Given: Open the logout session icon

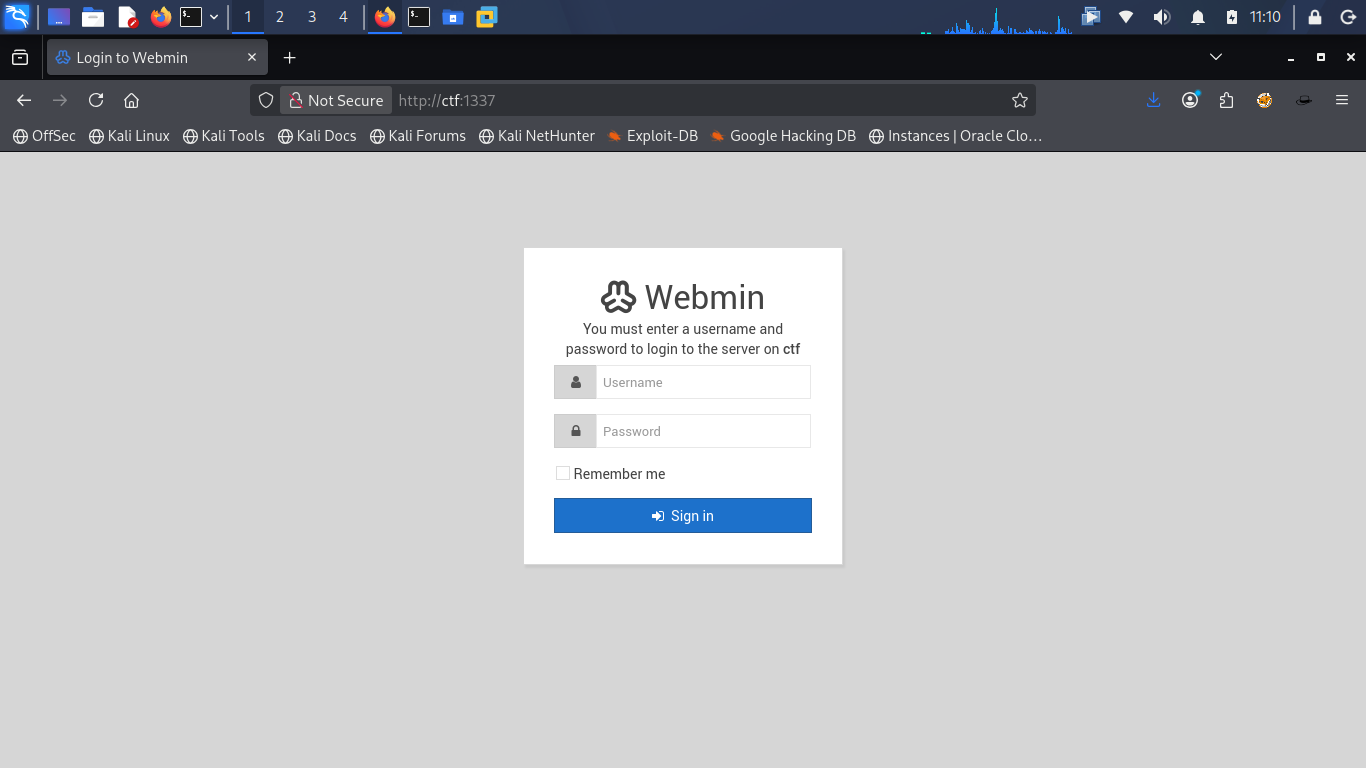Looking at the screenshot, I should pos(1346,16).
